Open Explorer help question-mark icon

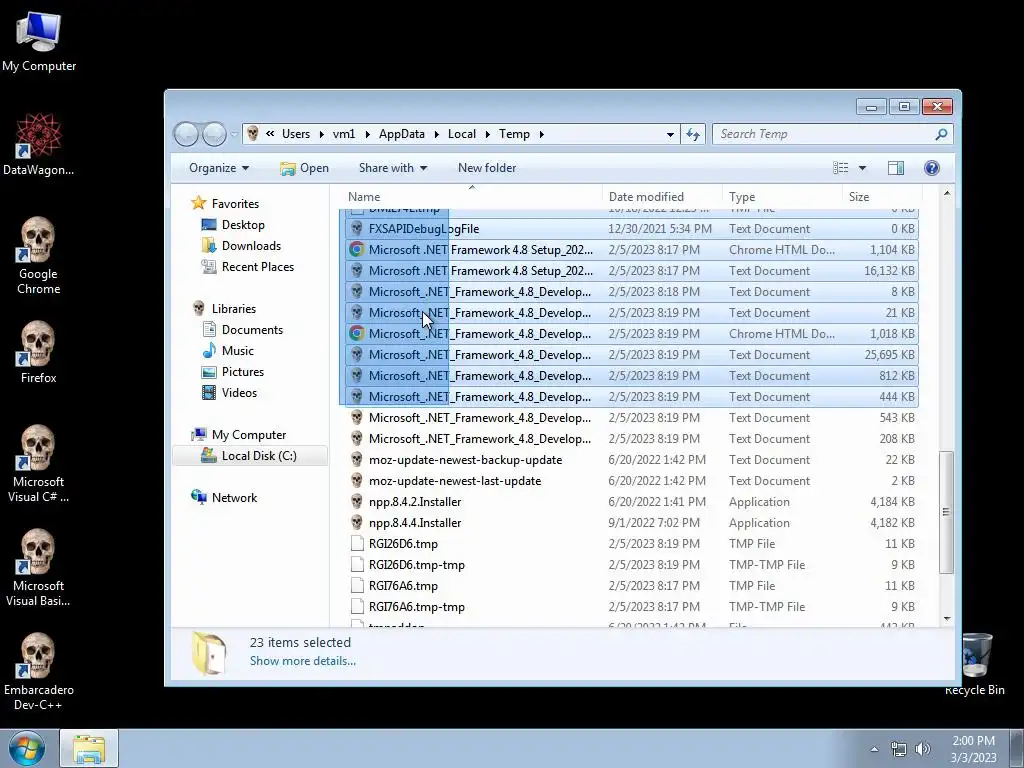tap(932, 168)
